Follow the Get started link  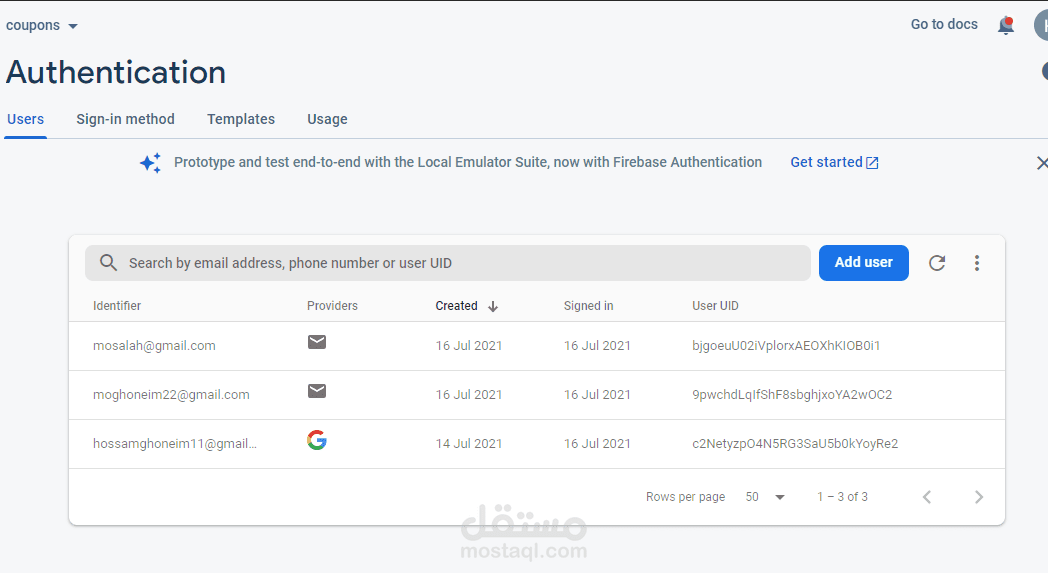pos(834,162)
